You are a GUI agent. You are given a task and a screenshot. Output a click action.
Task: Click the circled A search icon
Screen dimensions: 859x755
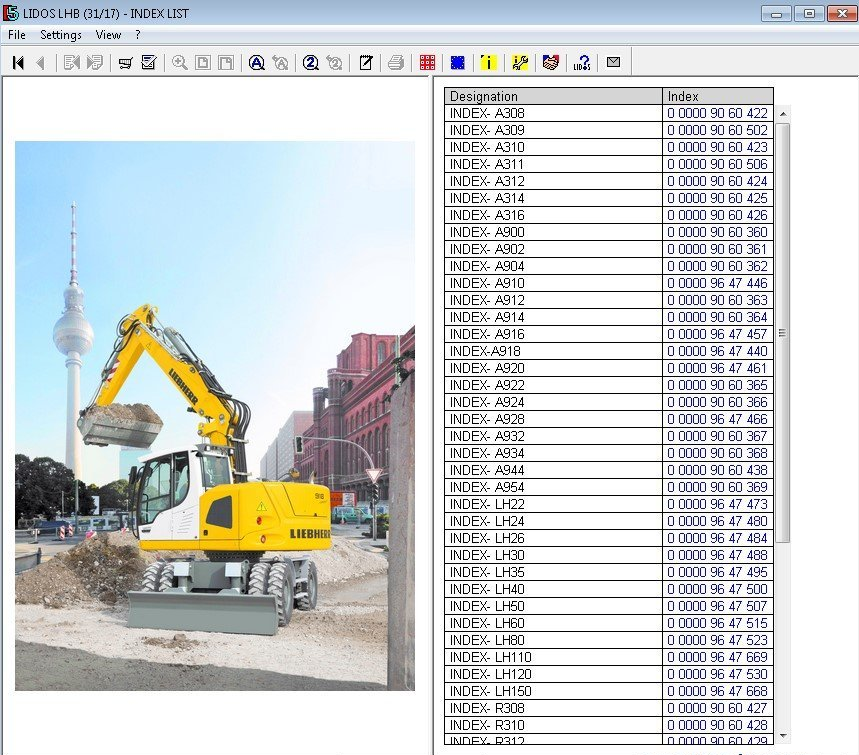[x=256, y=63]
